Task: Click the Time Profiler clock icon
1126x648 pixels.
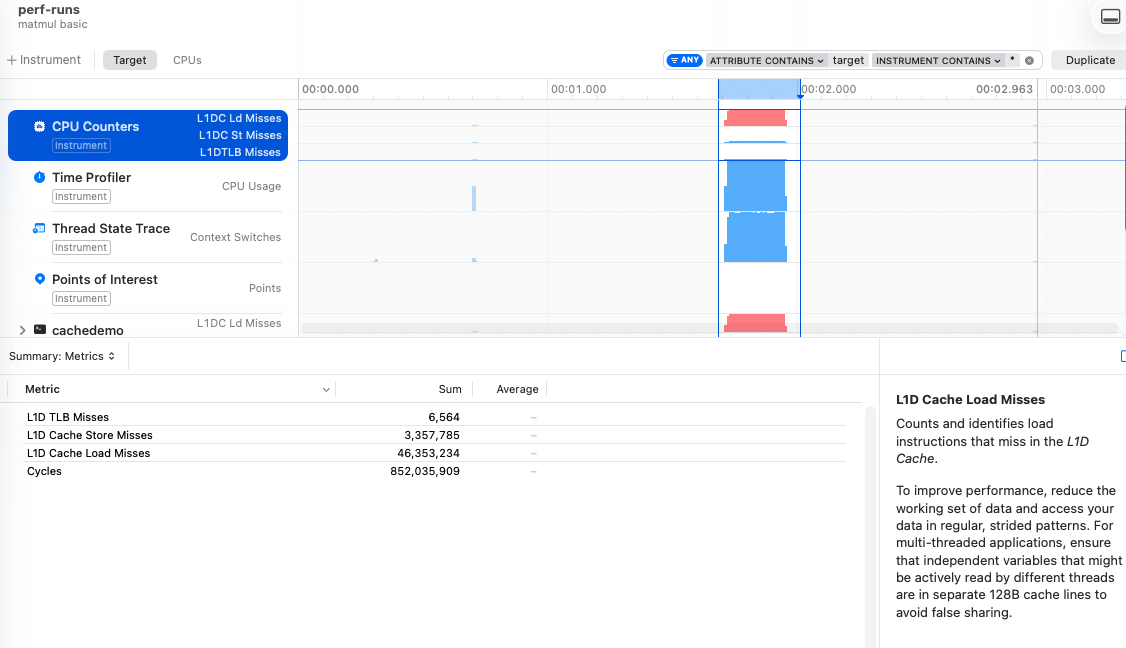Action: (x=39, y=177)
